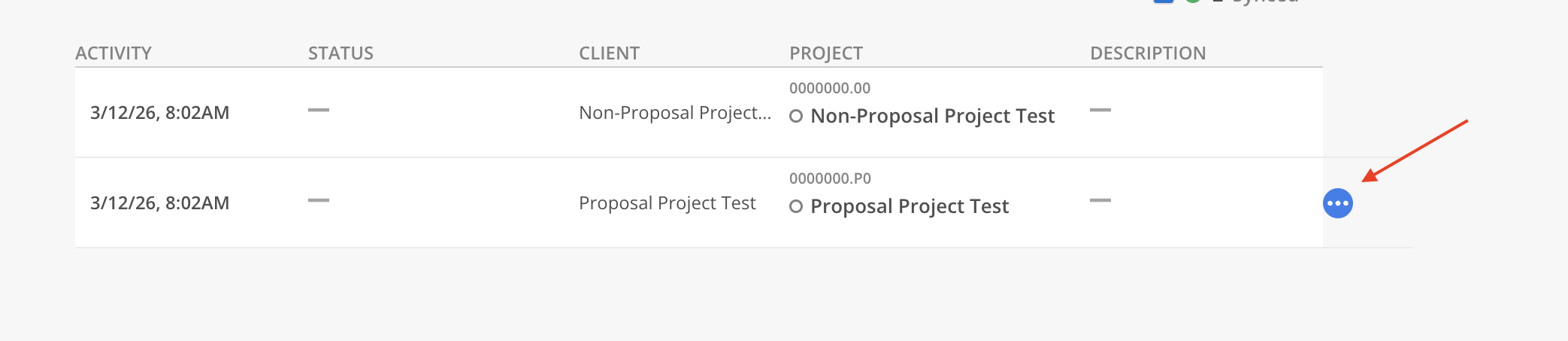
Task: Click project number 0000000.P0
Action: point(830,178)
